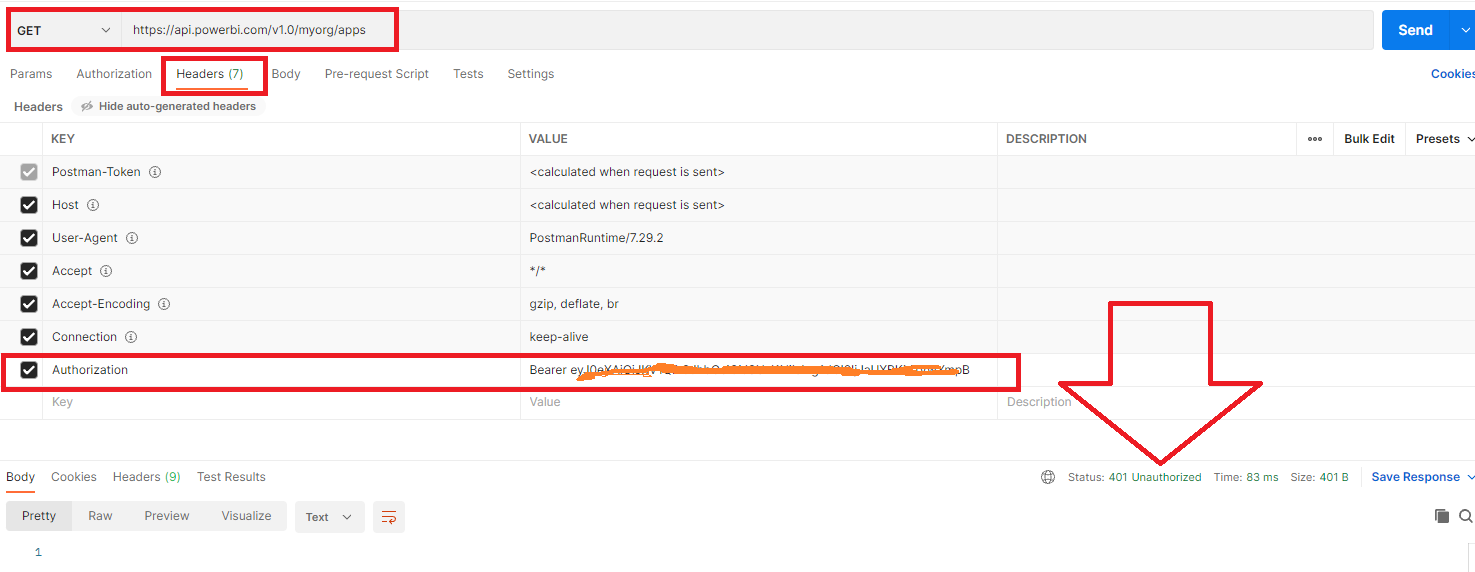Hide auto-generated headers
1475x572 pixels.
pyautogui.click(x=168, y=106)
